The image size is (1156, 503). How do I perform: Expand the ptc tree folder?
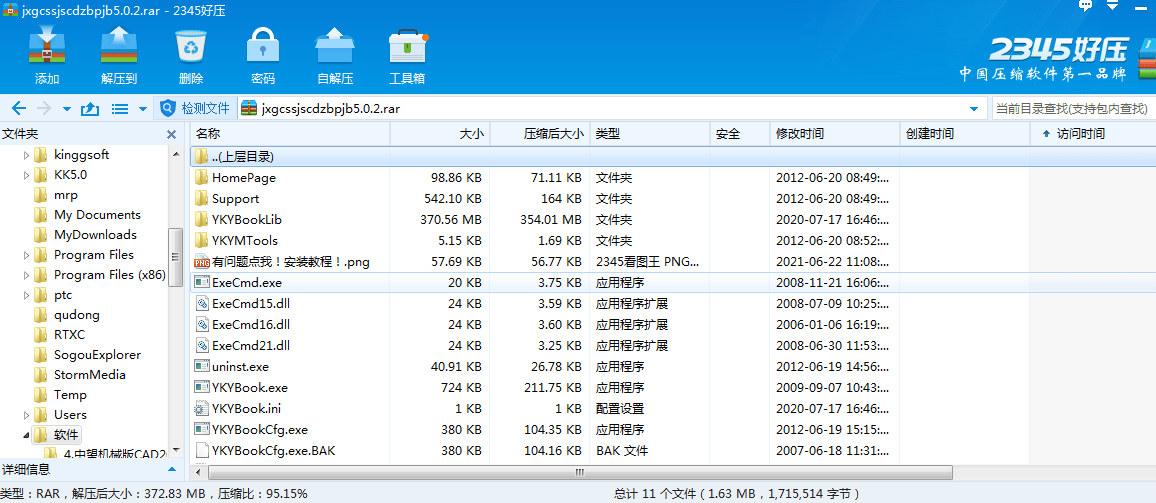point(27,295)
